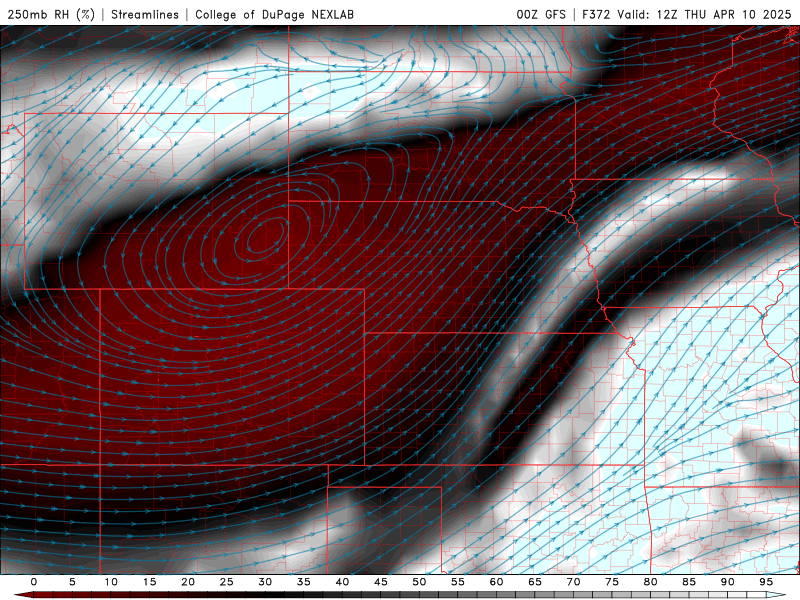Select the '00Z GFS' model run label
800x600 pixels.
[x=541, y=14]
